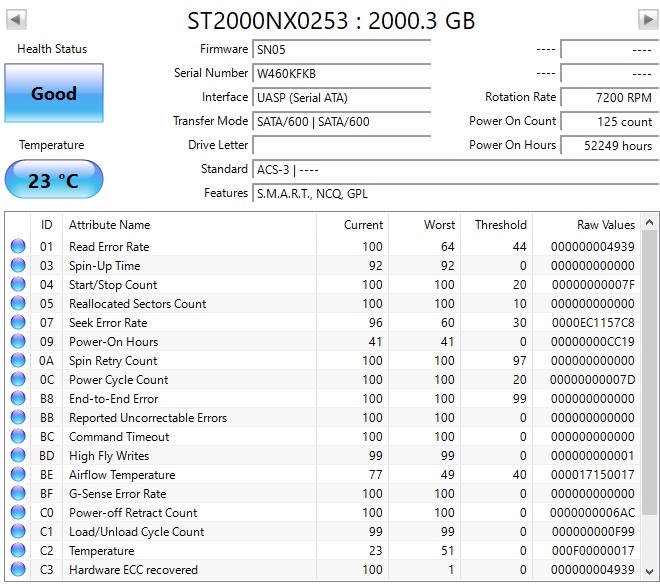Click the Firmware field showing SN05
This screenshot has width=660, height=585.
(x=341, y=49)
